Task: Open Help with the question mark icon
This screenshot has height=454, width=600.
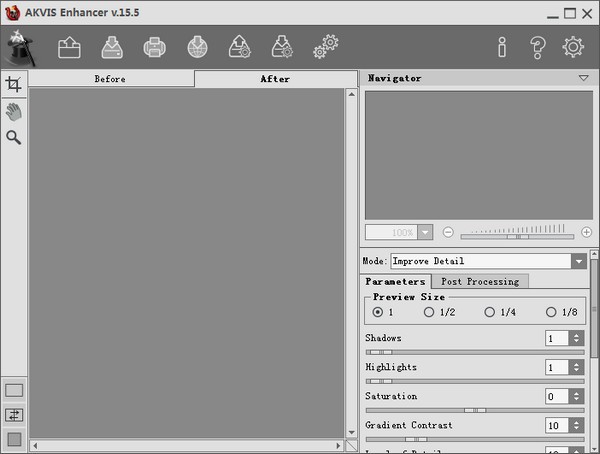Action: 538,47
